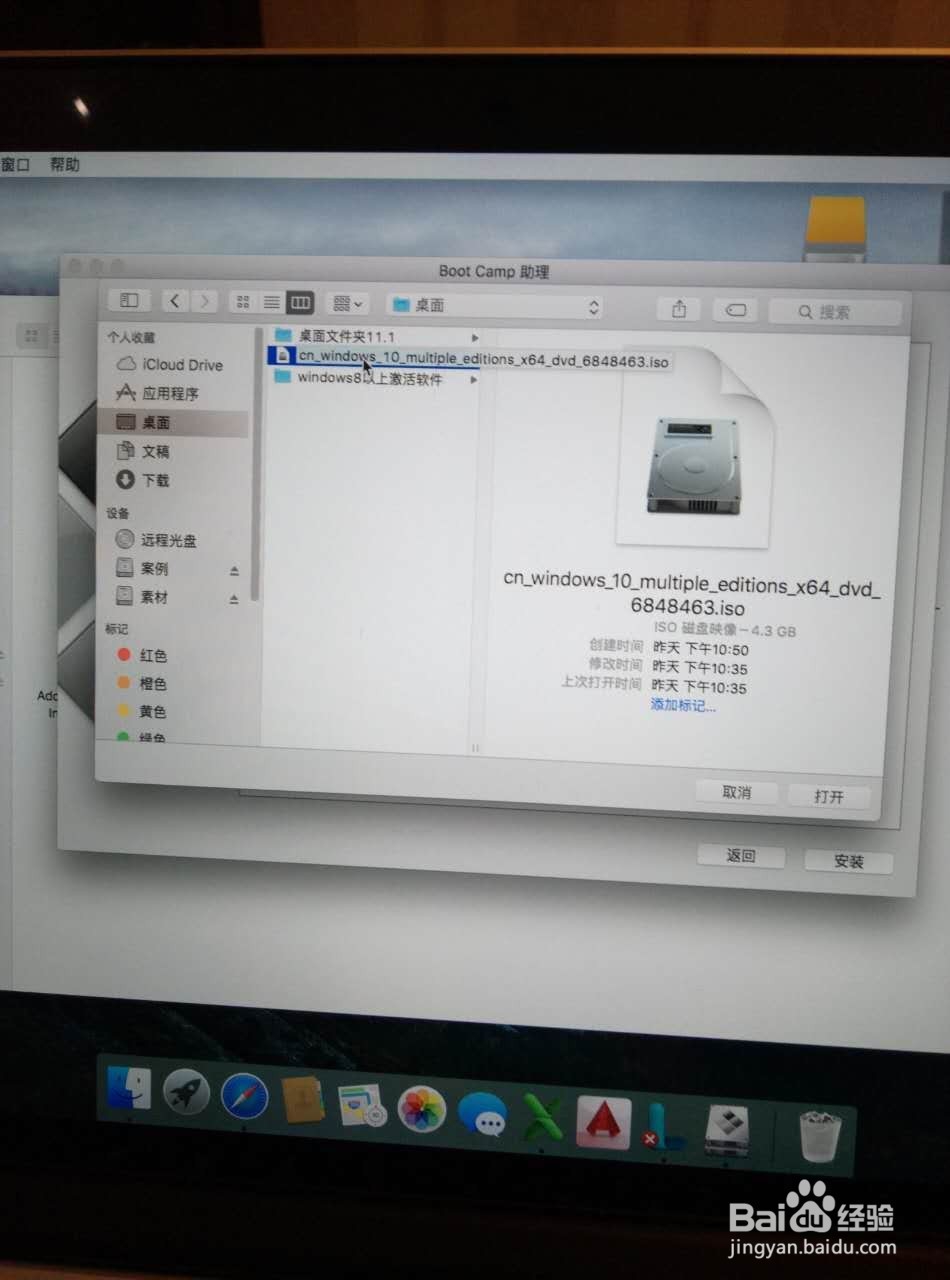
Task: Open the yellow external drive on the desktop
Action: [x=835, y=230]
